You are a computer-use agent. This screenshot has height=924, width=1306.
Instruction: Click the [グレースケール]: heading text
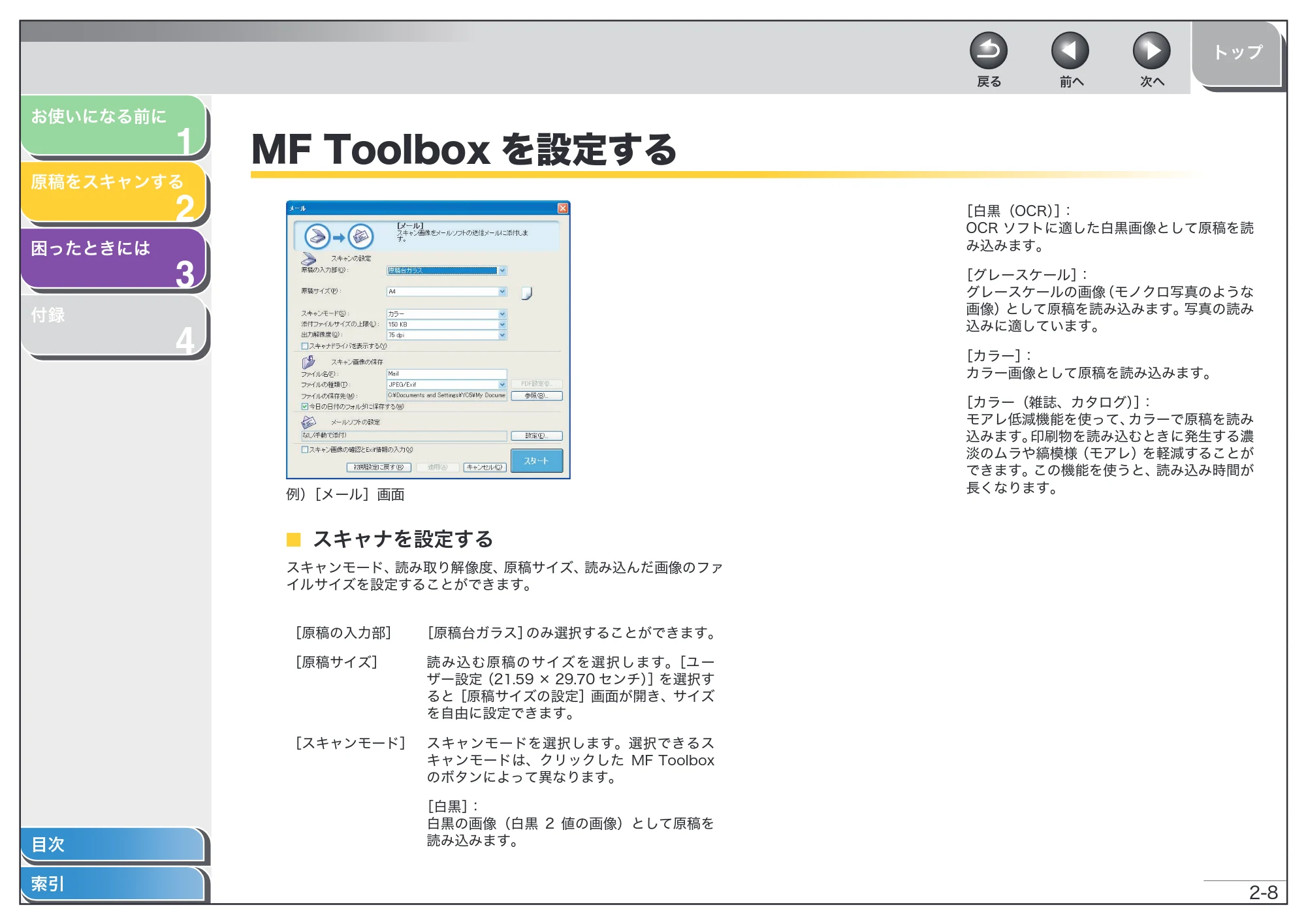coord(1027,275)
